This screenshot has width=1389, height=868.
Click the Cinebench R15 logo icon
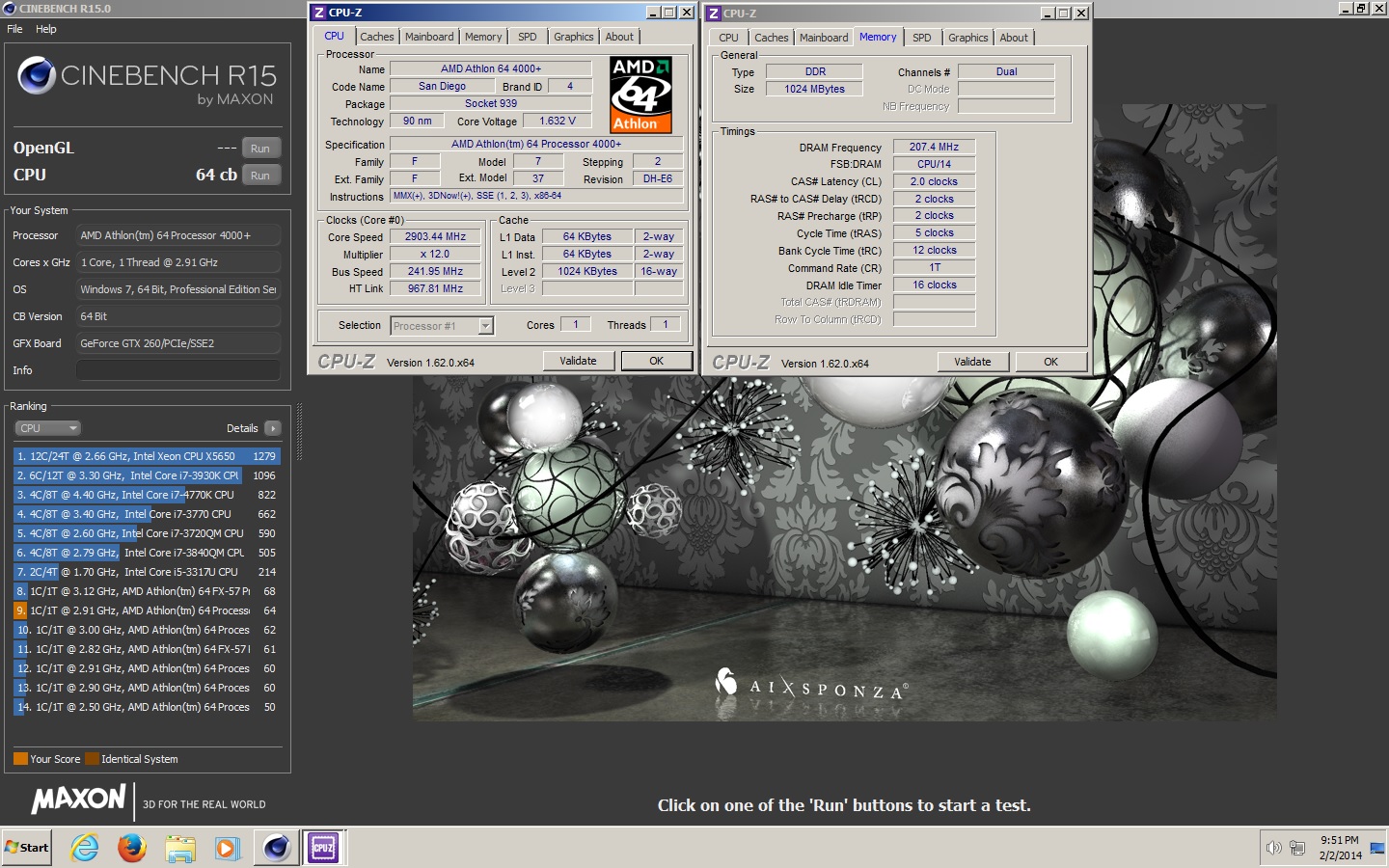click(37, 75)
